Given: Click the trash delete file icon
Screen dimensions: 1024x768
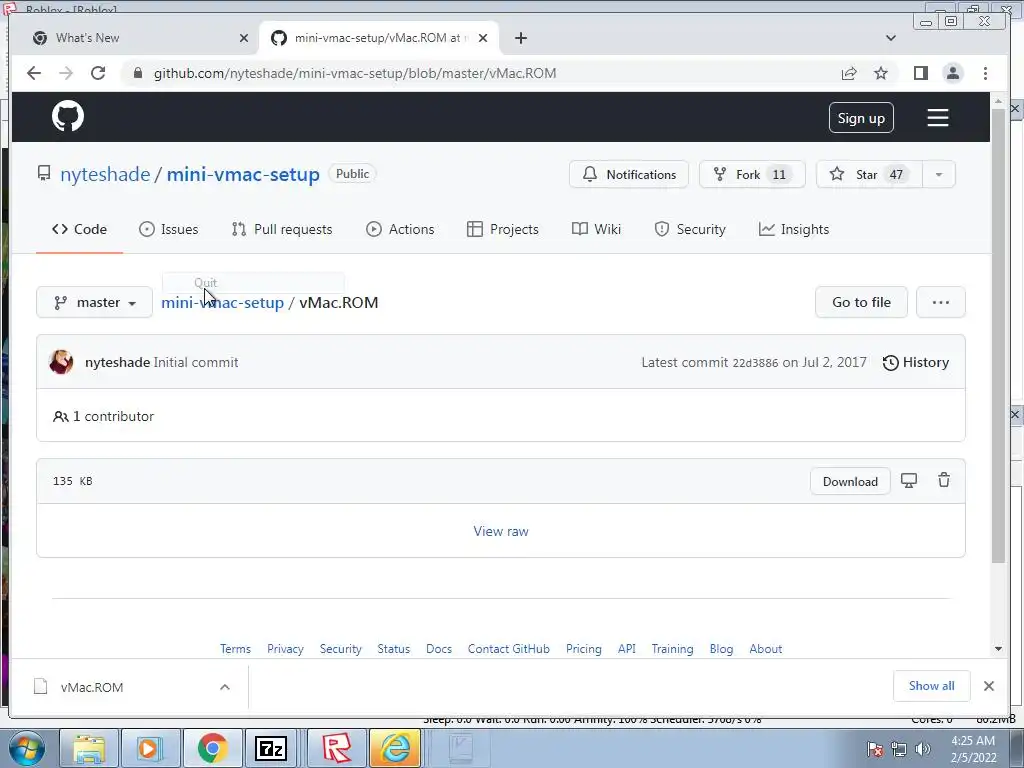Looking at the screenshot, I should click(x=944, y=481).
